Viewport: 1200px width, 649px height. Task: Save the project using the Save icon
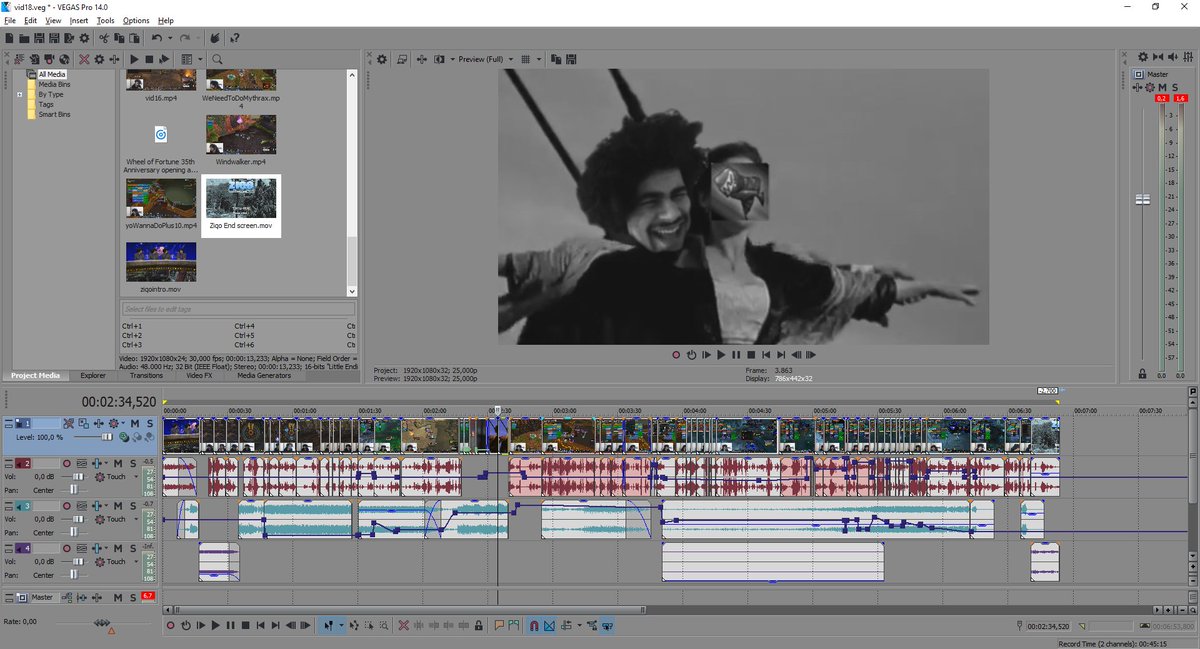tap(39, 38)
